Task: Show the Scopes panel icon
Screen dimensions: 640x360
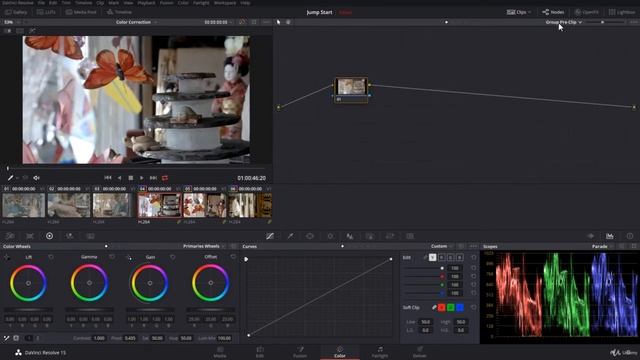Action: pos(610,236)
